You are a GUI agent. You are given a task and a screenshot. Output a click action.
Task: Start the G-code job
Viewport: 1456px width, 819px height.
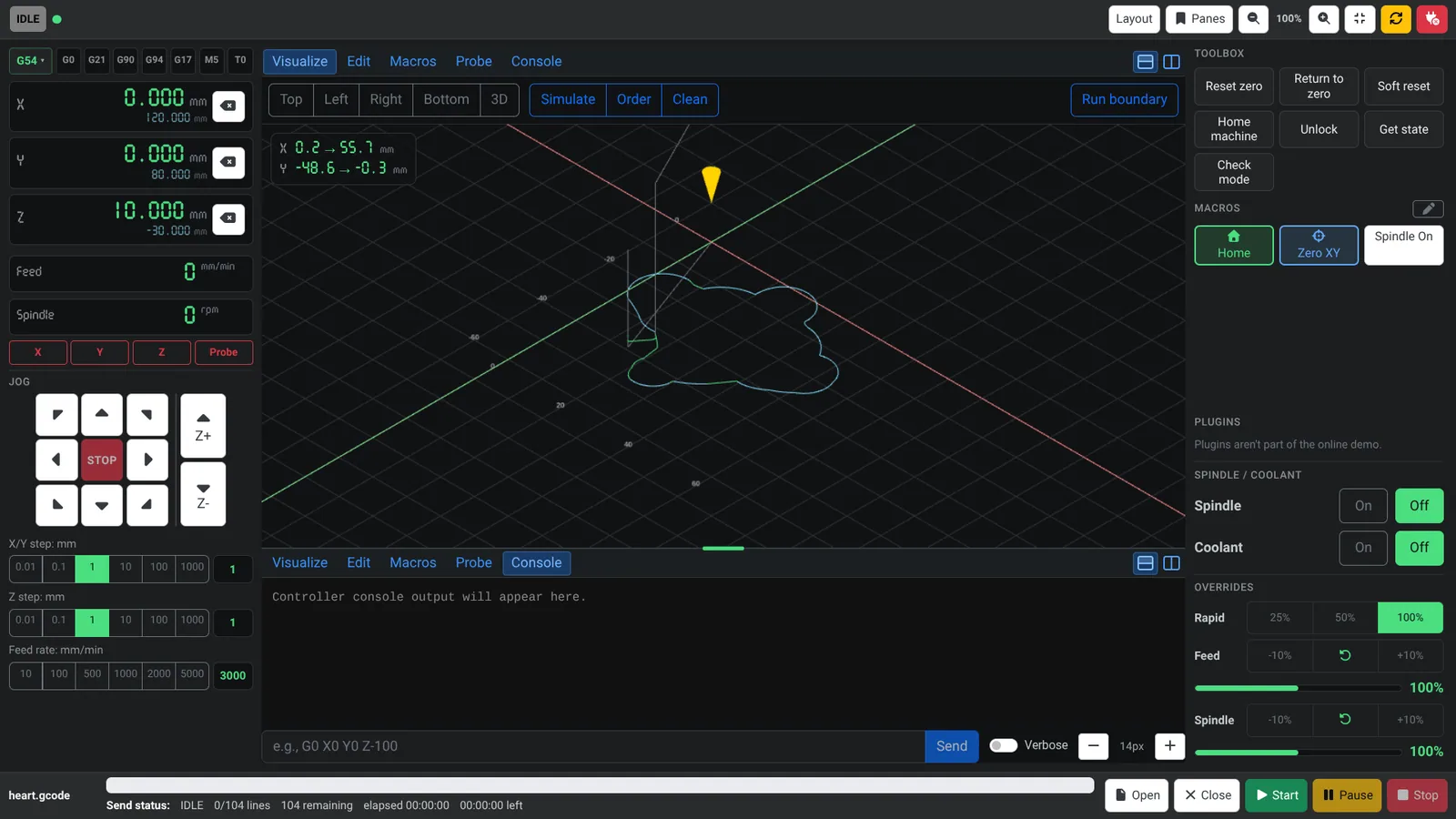point(1276,794)
